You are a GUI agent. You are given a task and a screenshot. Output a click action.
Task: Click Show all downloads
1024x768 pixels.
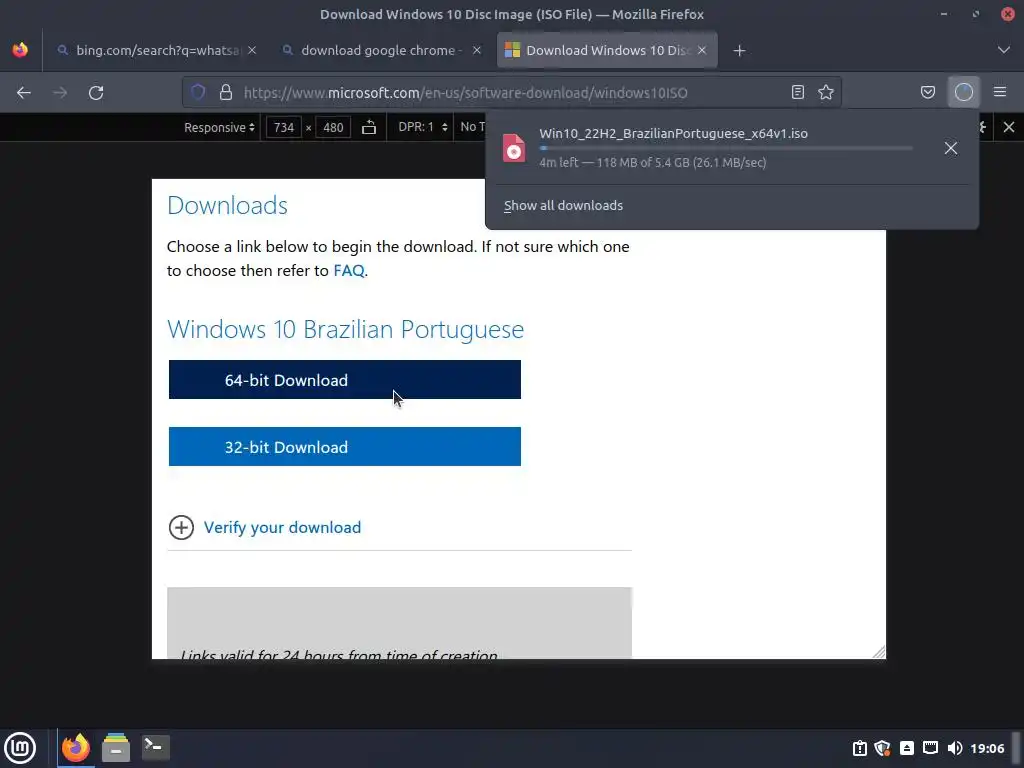(563, 205)
